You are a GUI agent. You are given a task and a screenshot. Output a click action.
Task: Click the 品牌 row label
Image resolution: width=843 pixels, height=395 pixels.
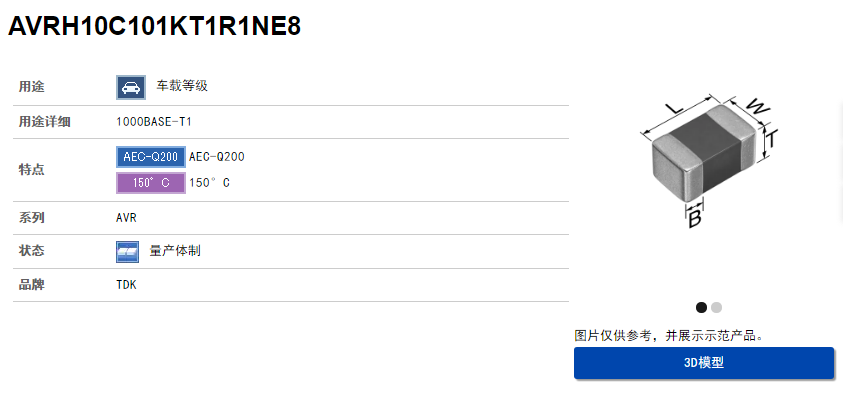coord(32,285)
